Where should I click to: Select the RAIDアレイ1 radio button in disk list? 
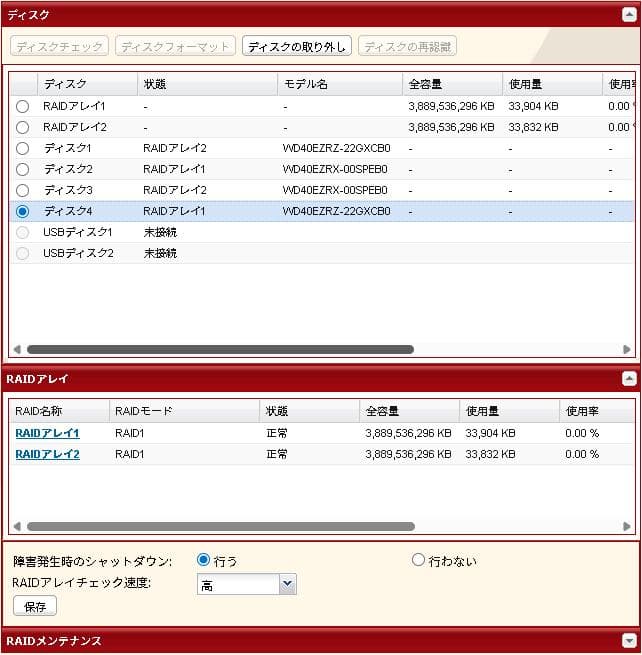[x=23, y=106]
